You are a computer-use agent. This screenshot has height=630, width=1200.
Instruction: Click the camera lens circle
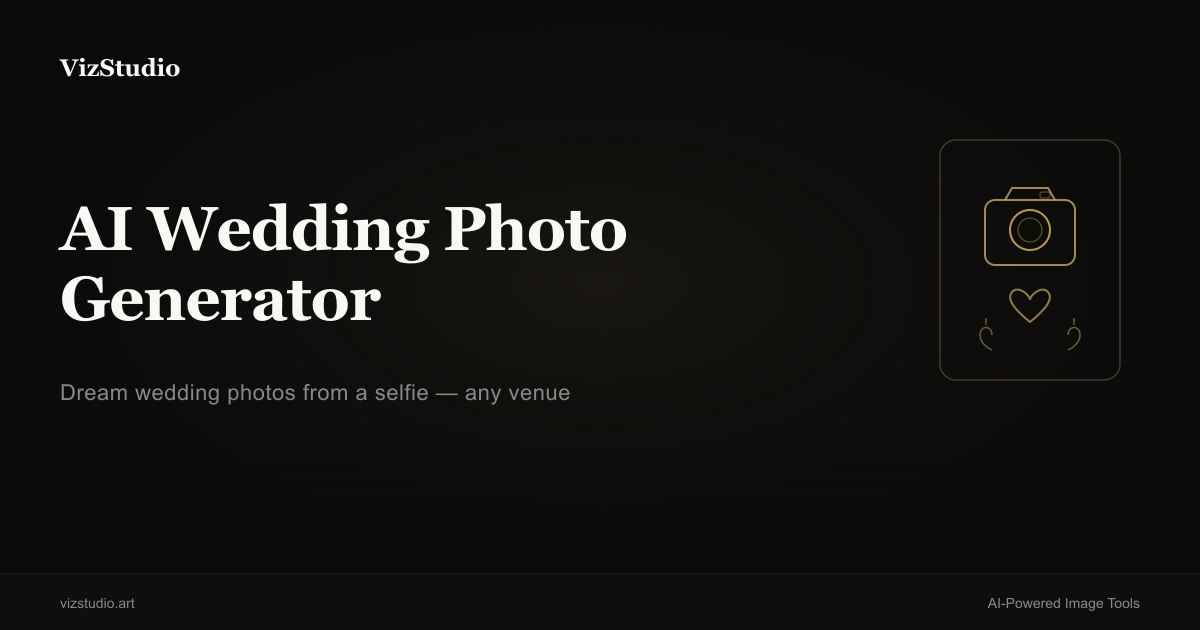1030,231
